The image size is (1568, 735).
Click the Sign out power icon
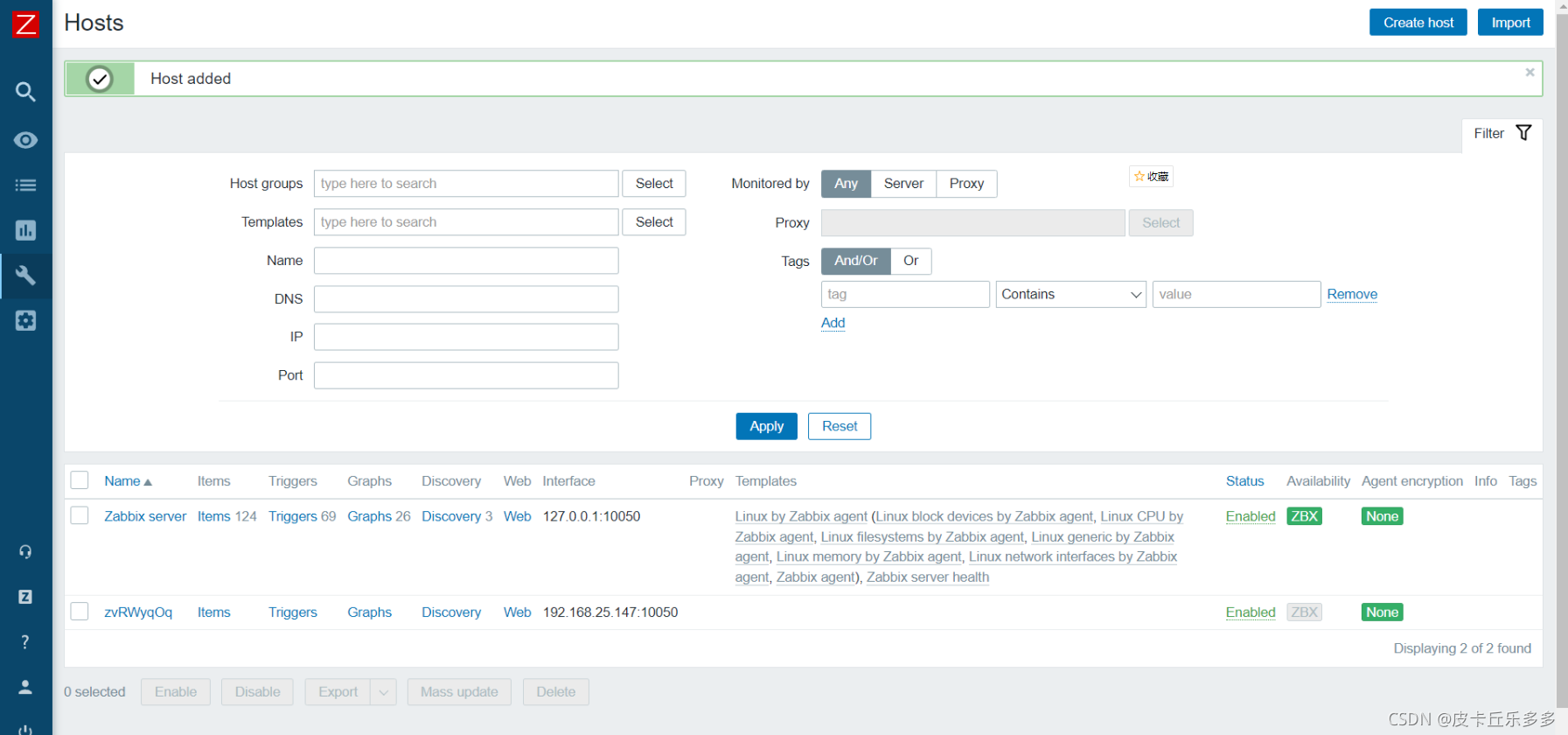pos(25,730)
